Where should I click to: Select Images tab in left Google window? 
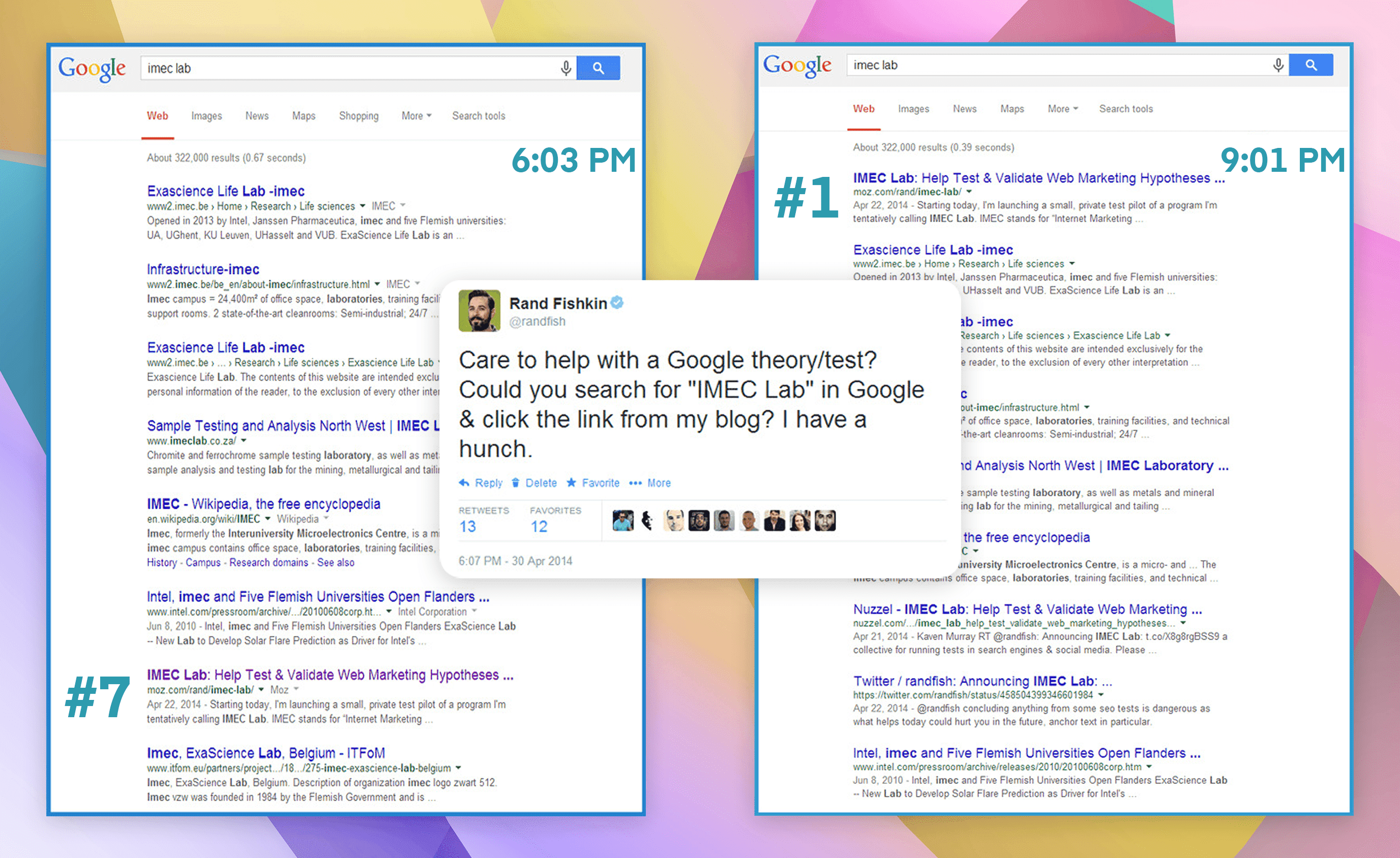(207, 116)
